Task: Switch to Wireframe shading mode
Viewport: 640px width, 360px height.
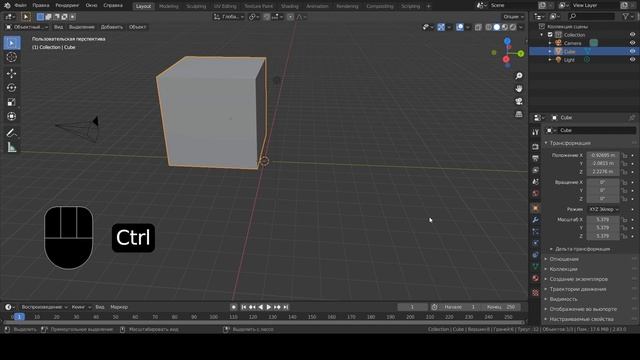Action: coord(488,27)
